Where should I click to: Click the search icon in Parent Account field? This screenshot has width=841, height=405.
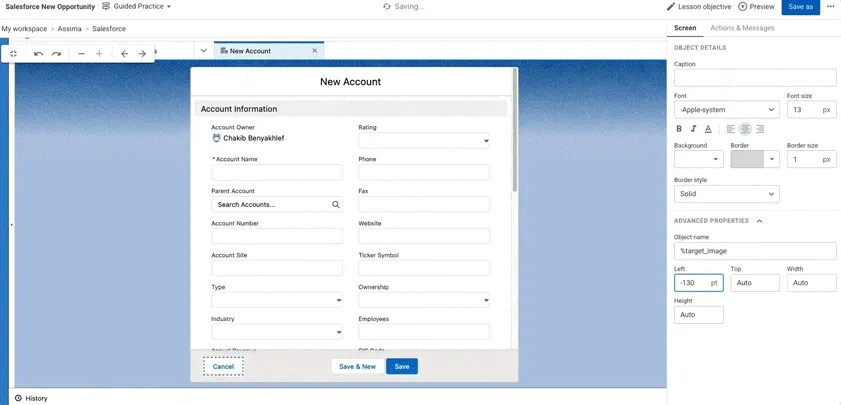point(336,204)
